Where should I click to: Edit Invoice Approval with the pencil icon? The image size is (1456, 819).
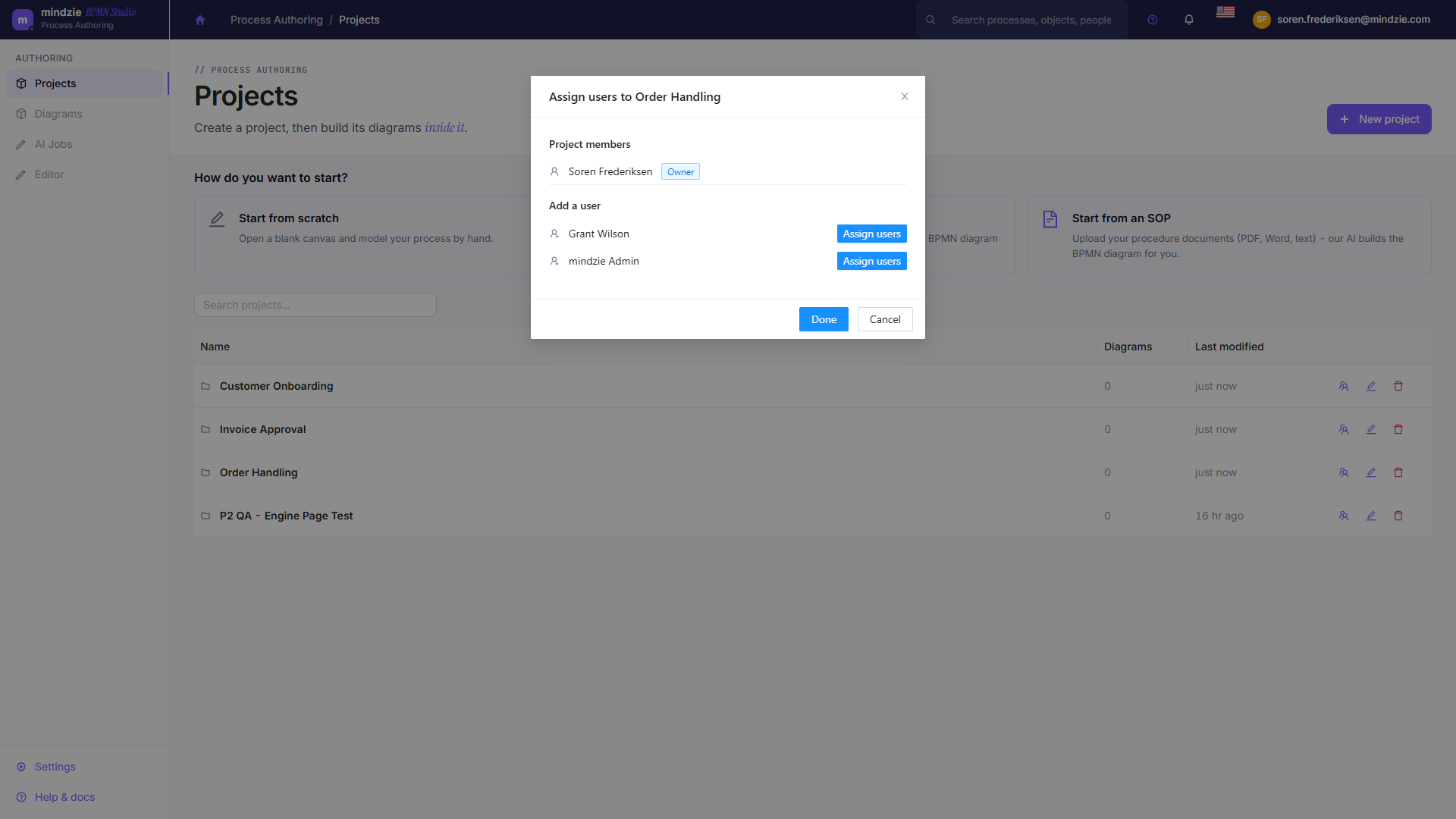coord(1371,430)
